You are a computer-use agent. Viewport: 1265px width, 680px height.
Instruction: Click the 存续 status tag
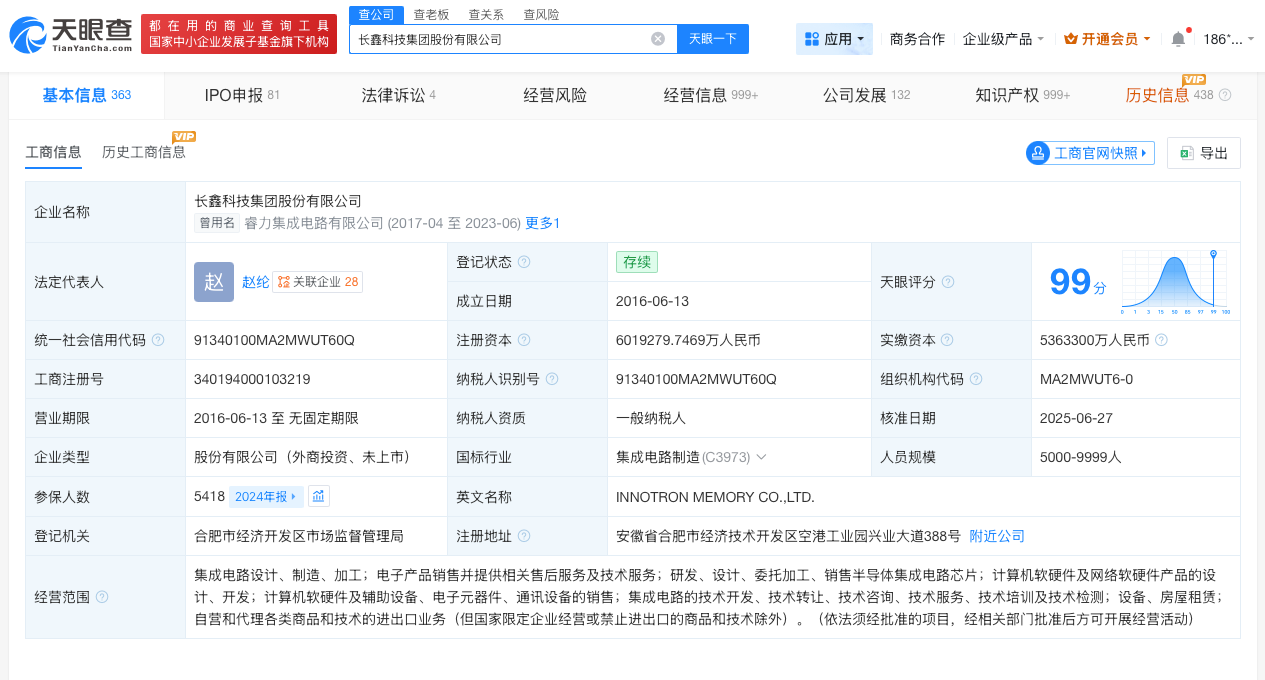click(637, 262)
